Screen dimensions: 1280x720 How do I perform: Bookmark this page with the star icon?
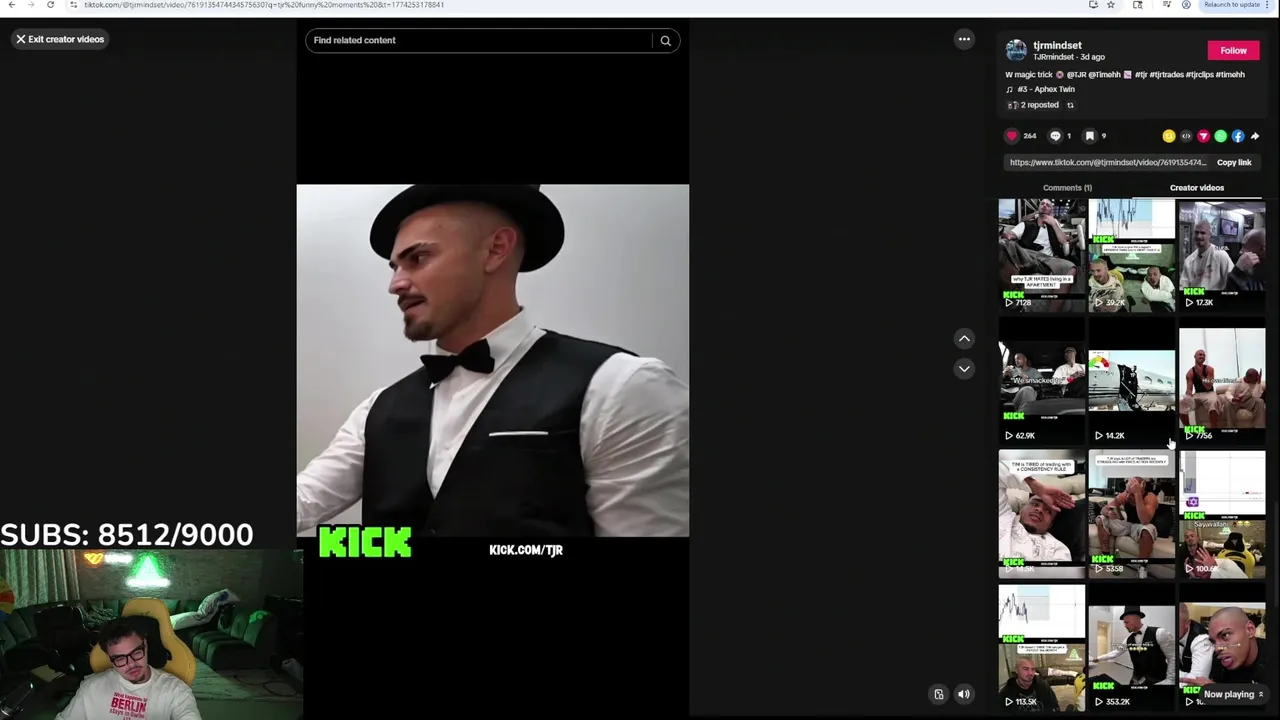(1110, 5)
